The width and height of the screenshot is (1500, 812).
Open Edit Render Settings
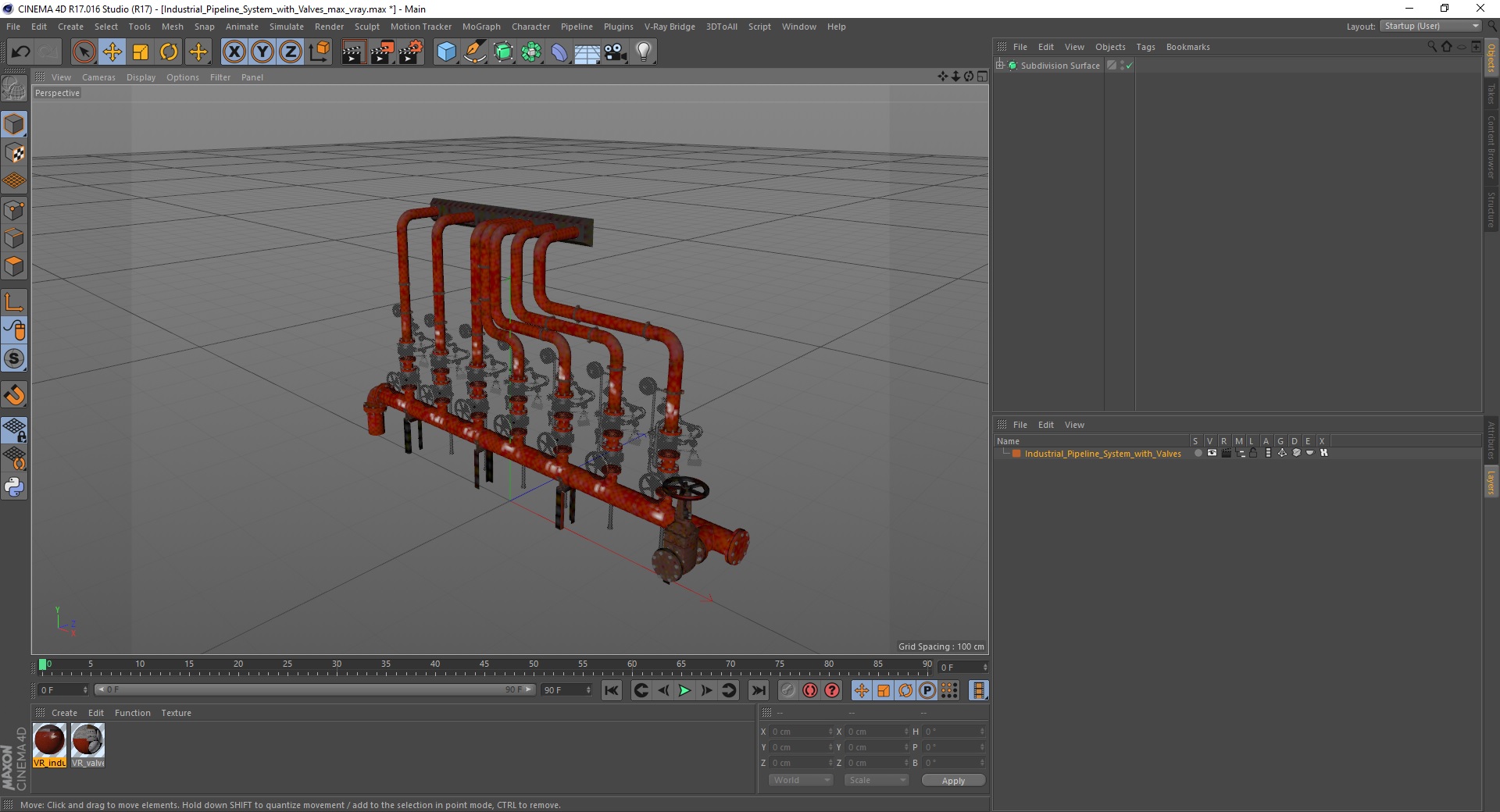pos(411,52)
